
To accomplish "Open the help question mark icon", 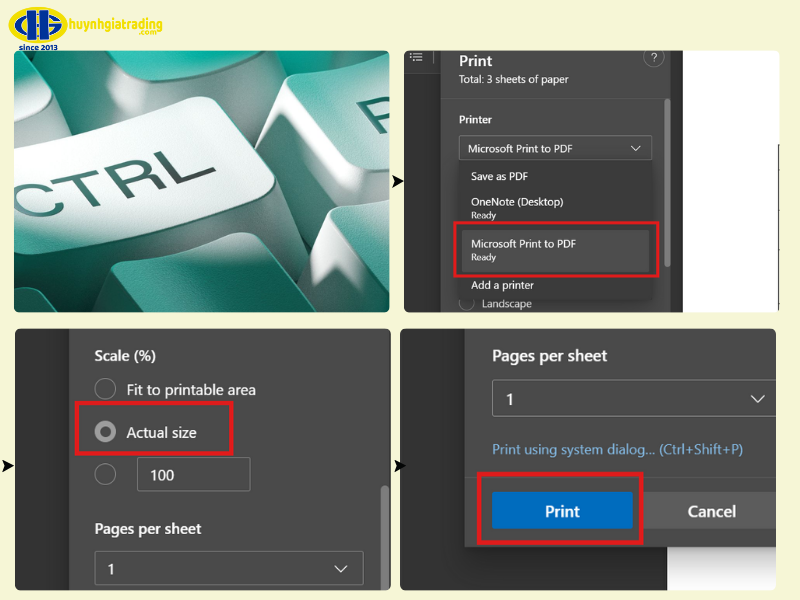I will pos(654,58).
